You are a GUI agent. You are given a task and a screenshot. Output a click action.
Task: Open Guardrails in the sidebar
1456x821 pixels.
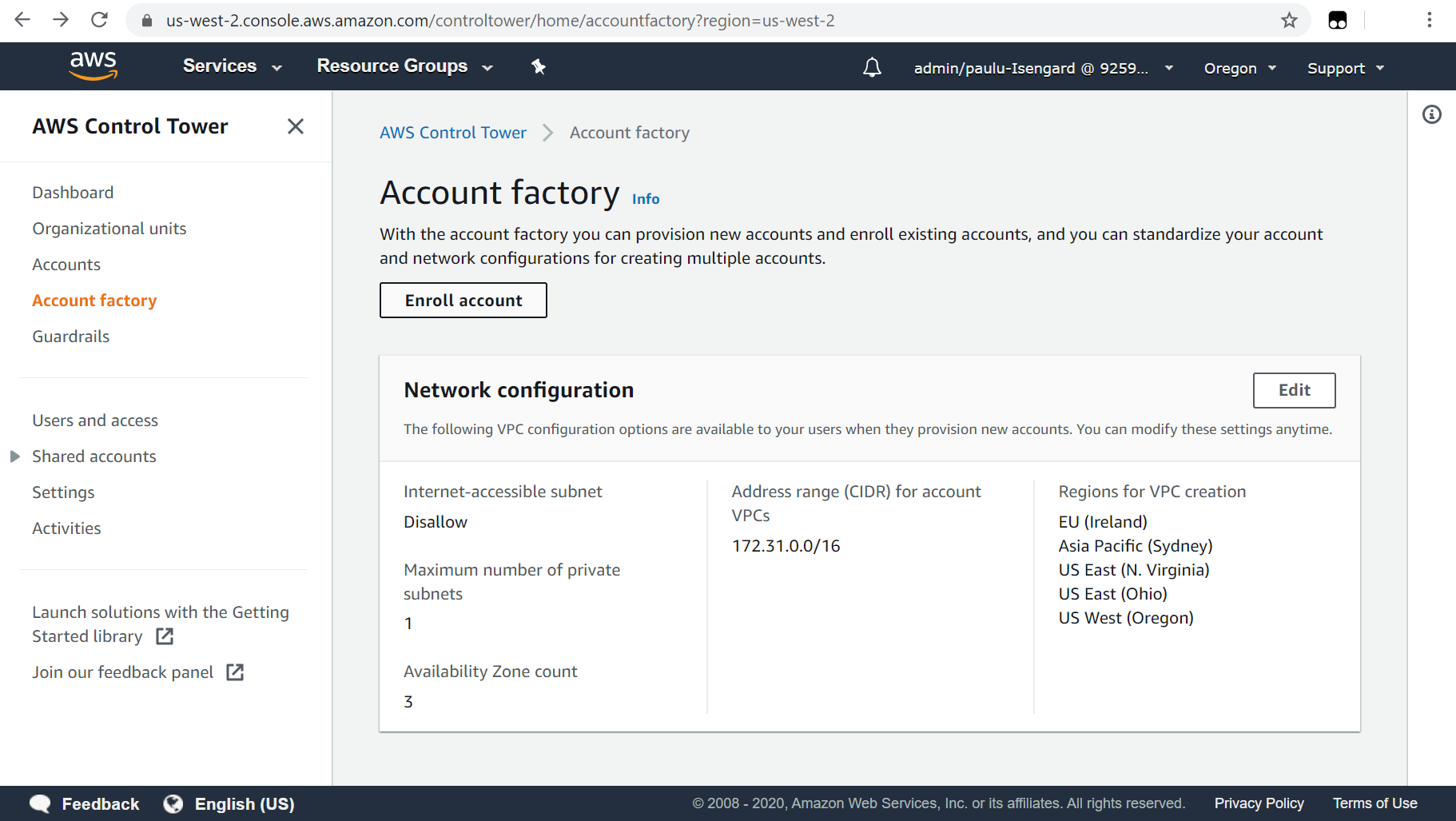[71, 337]
